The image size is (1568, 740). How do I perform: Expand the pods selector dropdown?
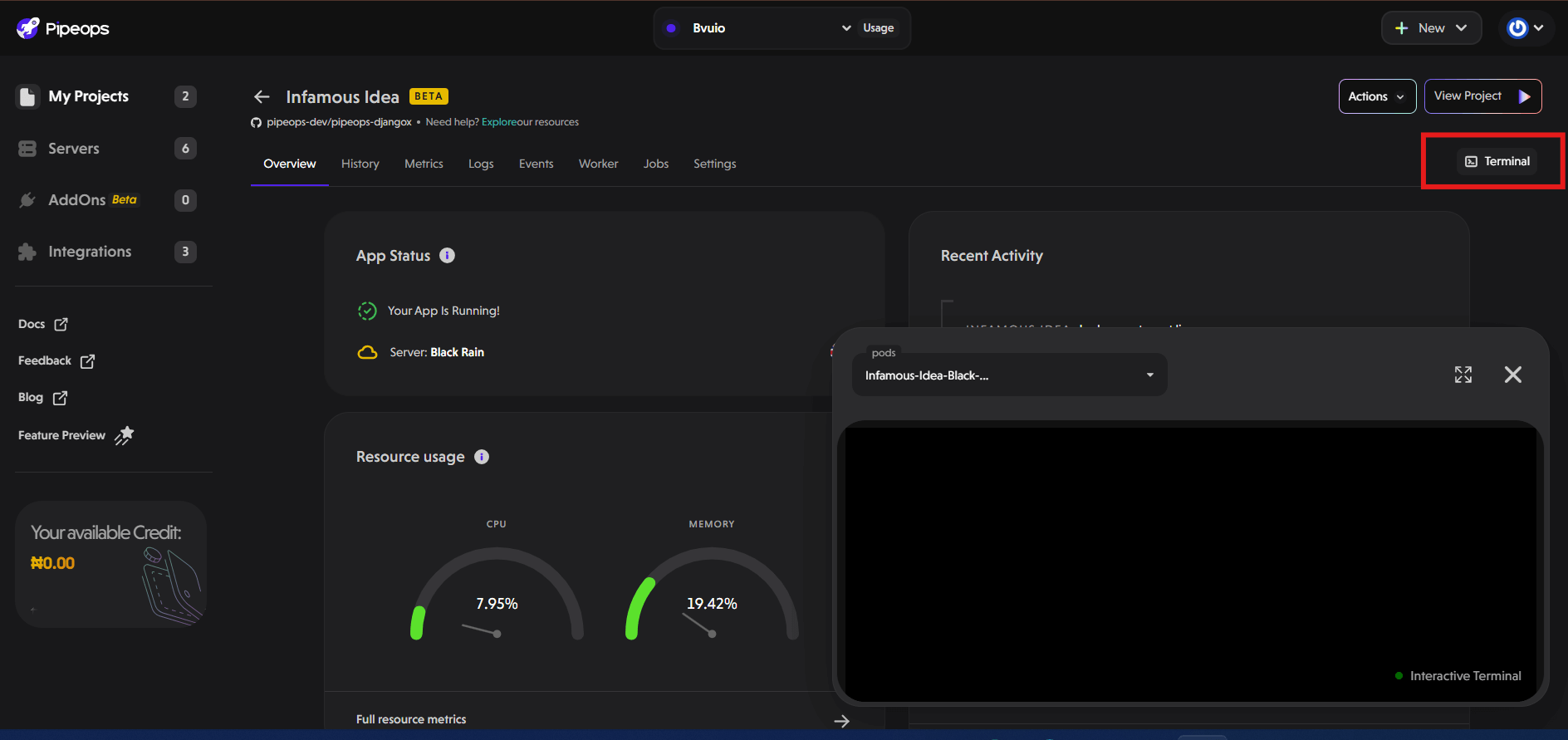click(1009, 375)
